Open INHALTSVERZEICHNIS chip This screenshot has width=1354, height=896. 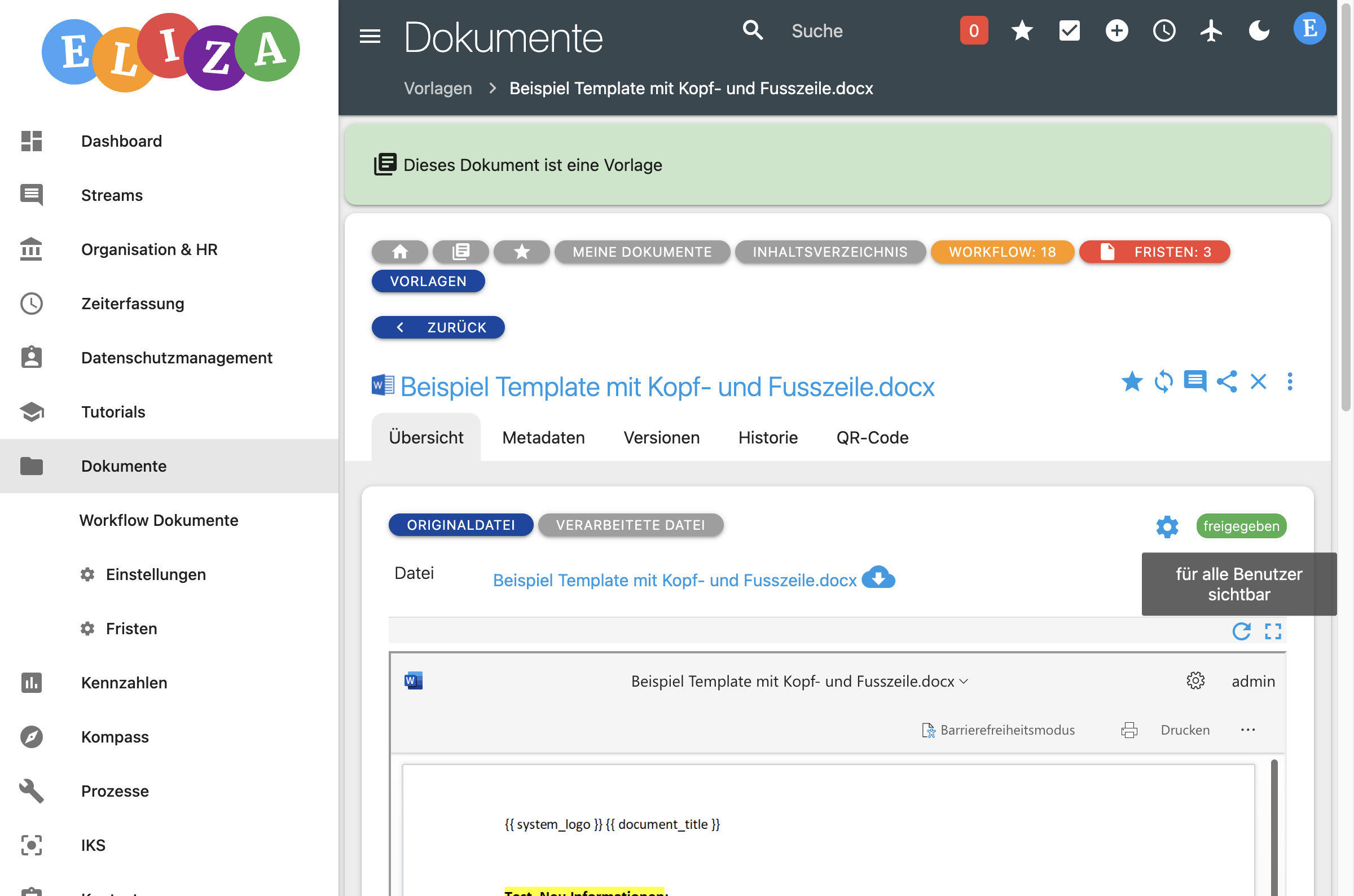tap(830, 252)
